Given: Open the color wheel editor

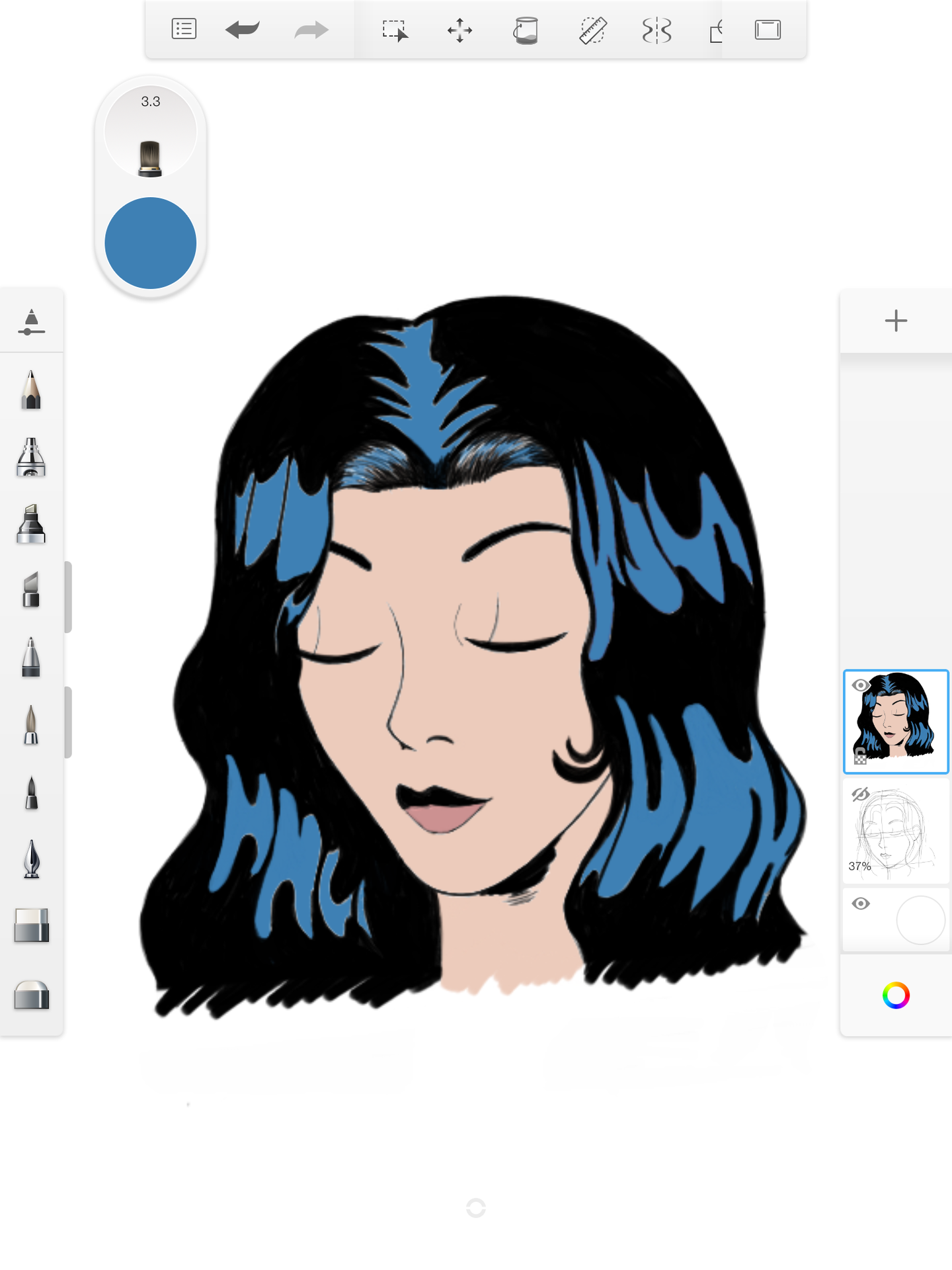Looking at the screenshot, I should (x=896, y=995).
